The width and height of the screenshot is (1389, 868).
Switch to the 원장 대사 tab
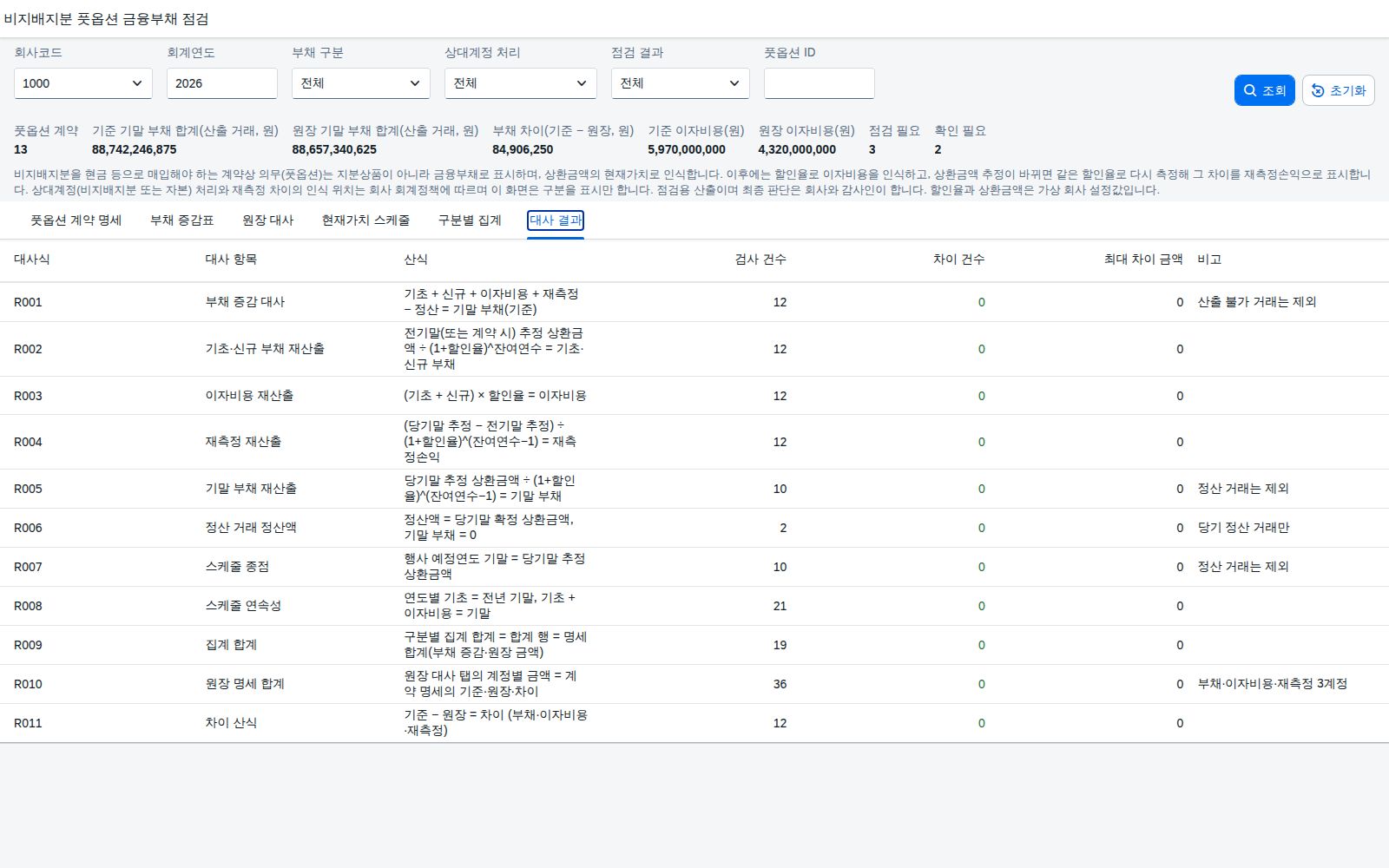click(x=268, y=220)
